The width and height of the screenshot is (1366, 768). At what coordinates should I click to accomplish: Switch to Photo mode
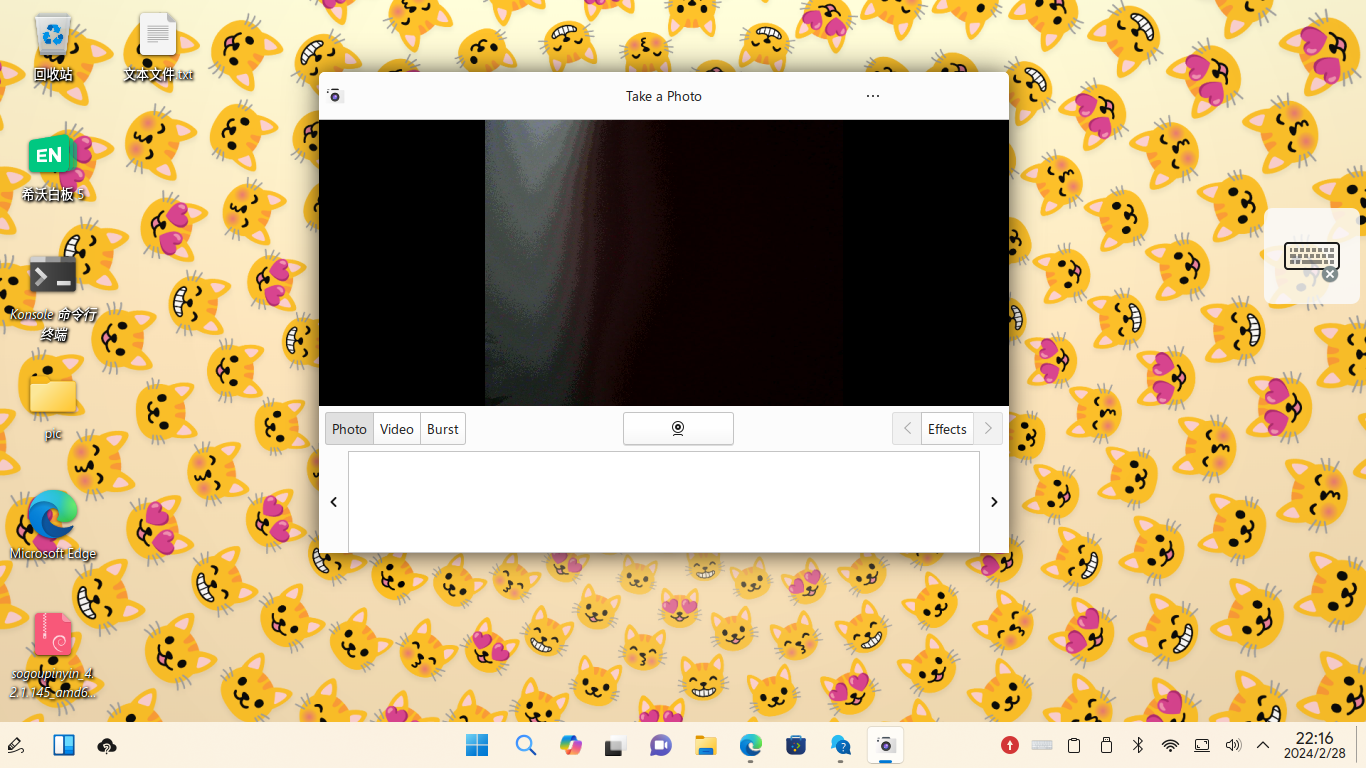click(349, 429)
